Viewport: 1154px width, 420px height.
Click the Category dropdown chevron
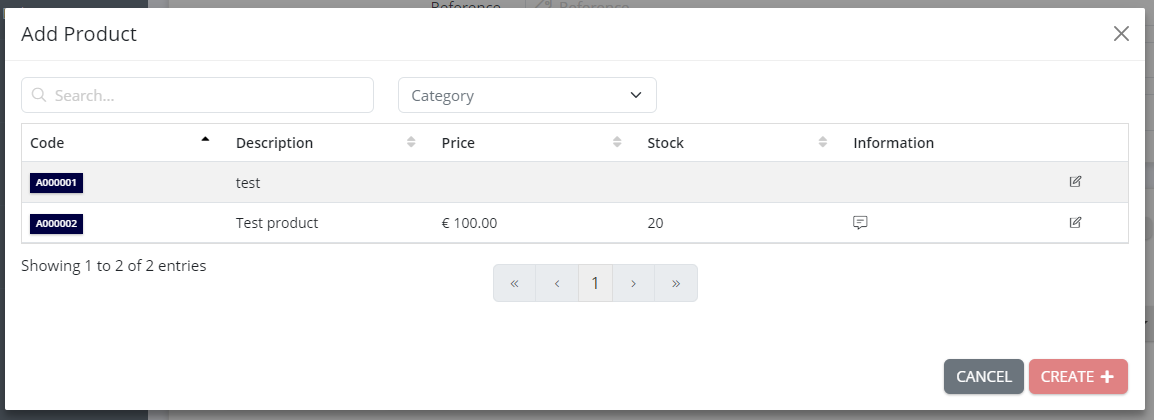pos(637,95)
